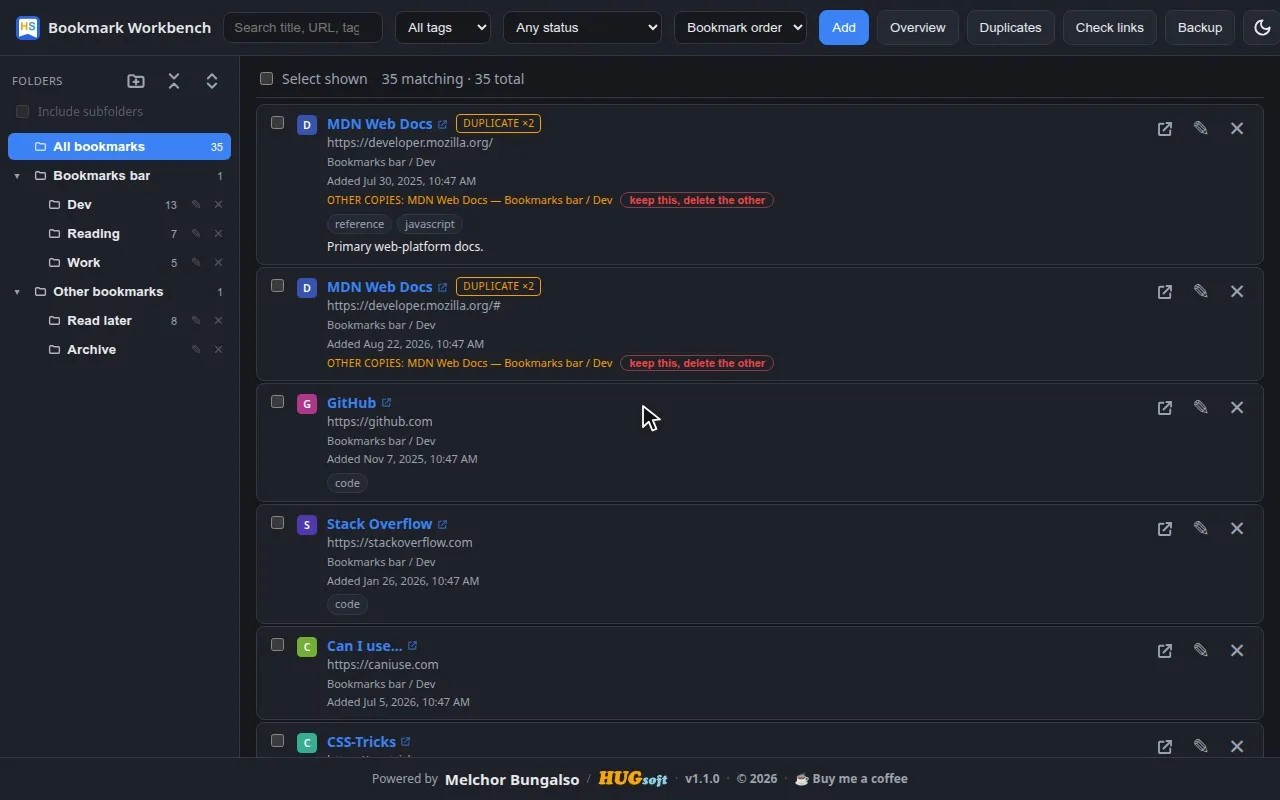Open Can I use bookmark externally
Screen dimensions: 1280x800
[x=1165, y=651]
